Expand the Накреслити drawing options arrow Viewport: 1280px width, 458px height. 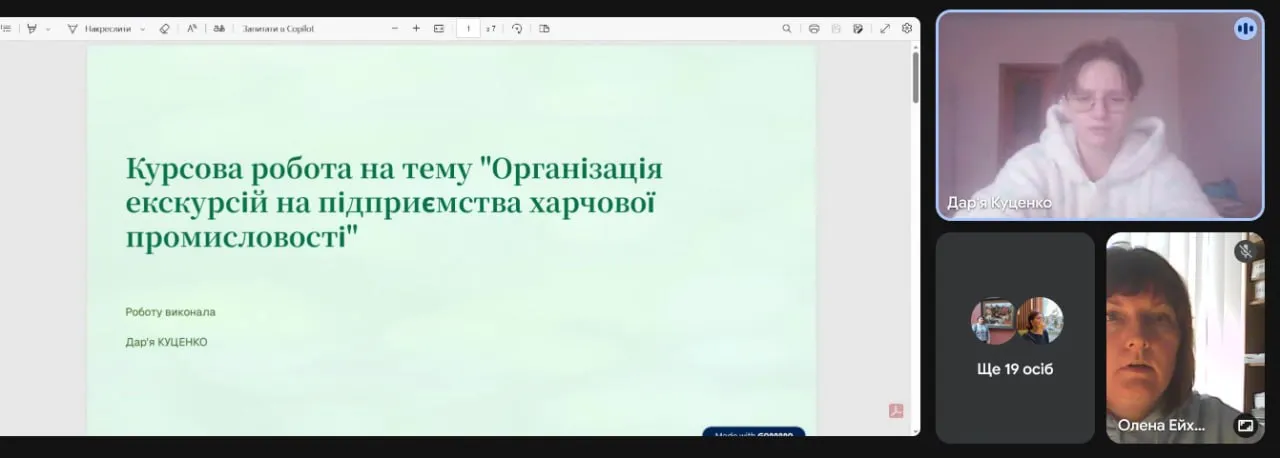point(142,29)
